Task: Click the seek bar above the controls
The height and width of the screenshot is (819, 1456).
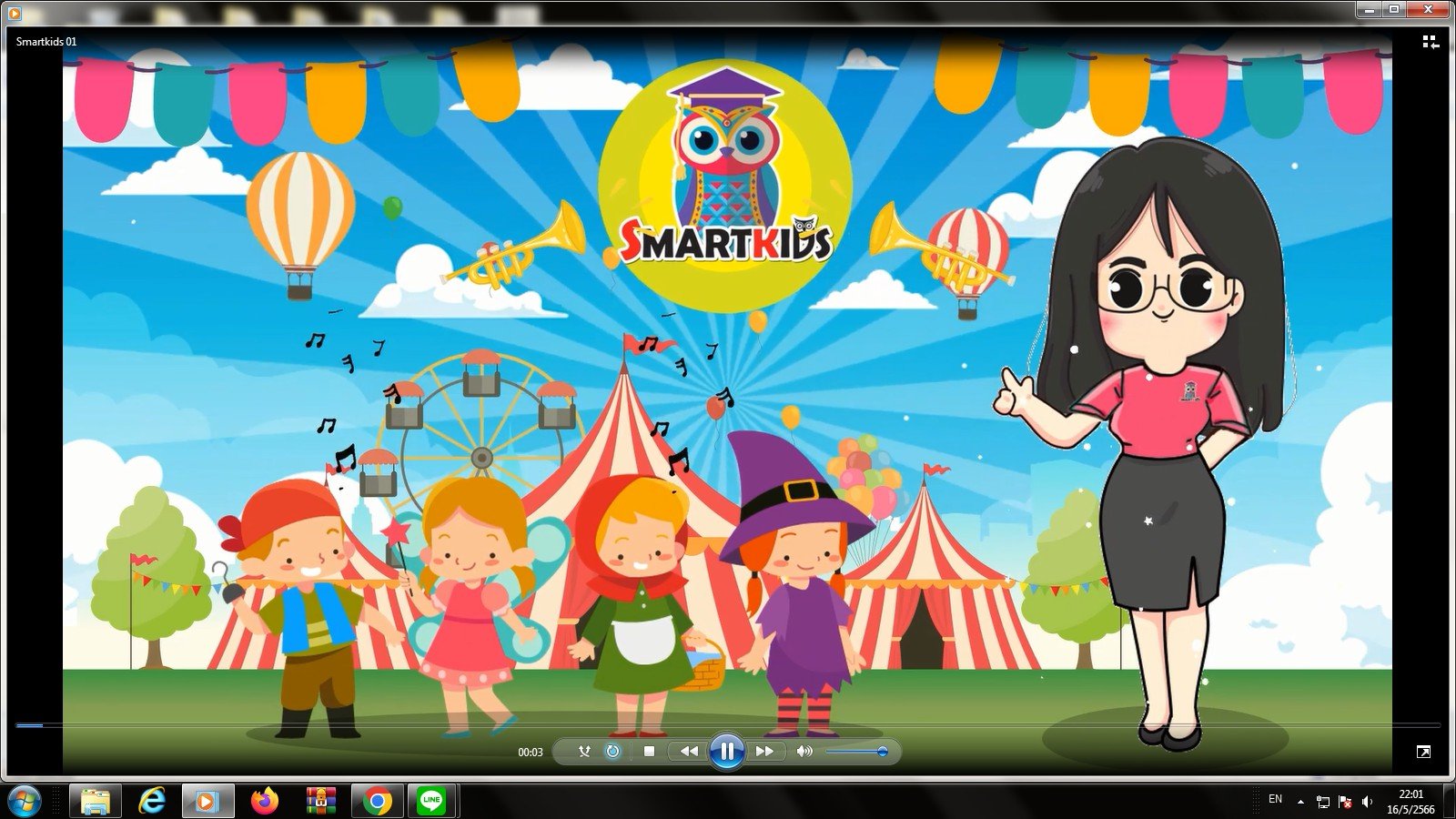Action: pyautogui.click(x=728, y=725)
